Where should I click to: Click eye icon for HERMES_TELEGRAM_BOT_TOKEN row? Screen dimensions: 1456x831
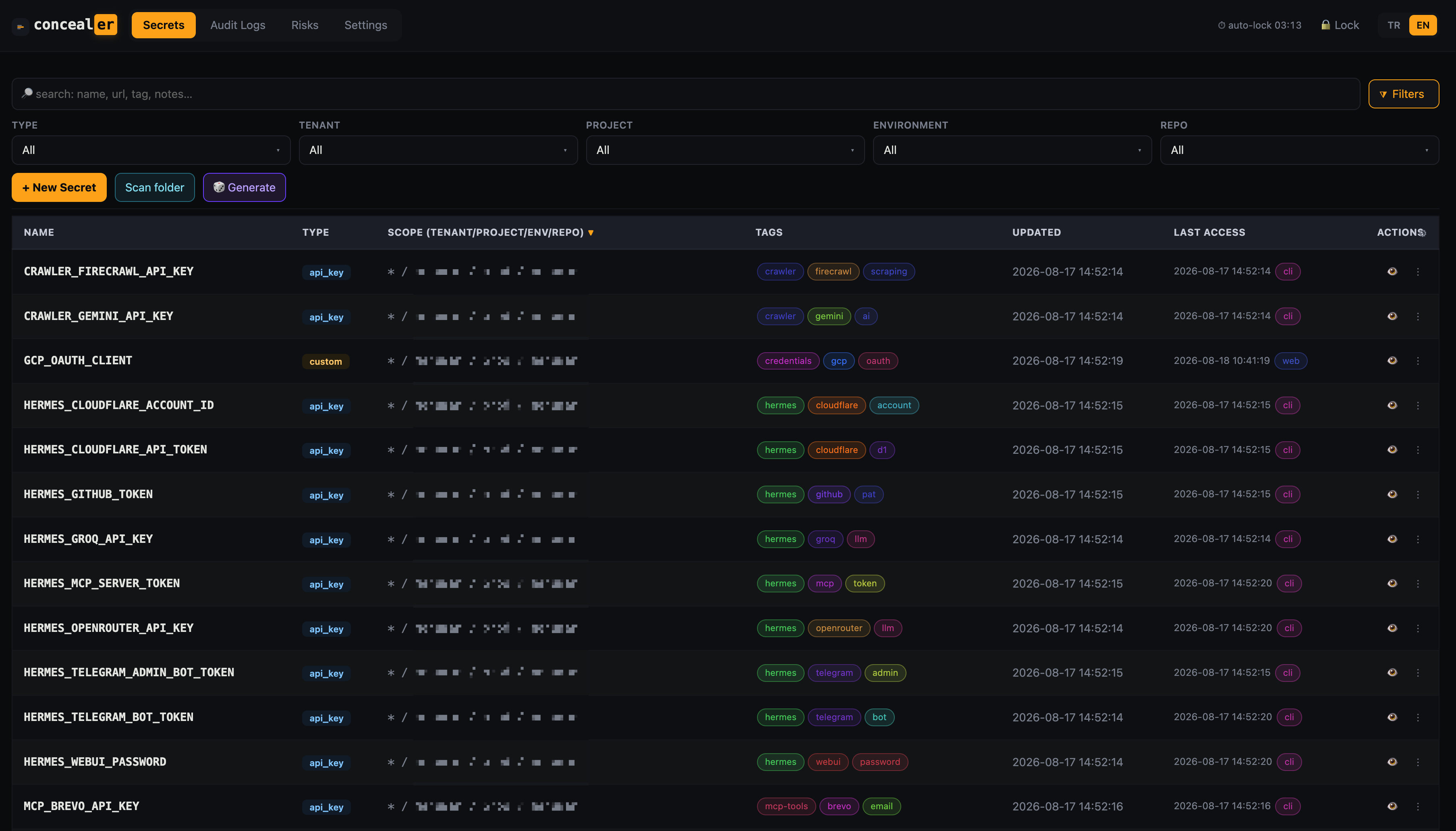pos(1392,717)
